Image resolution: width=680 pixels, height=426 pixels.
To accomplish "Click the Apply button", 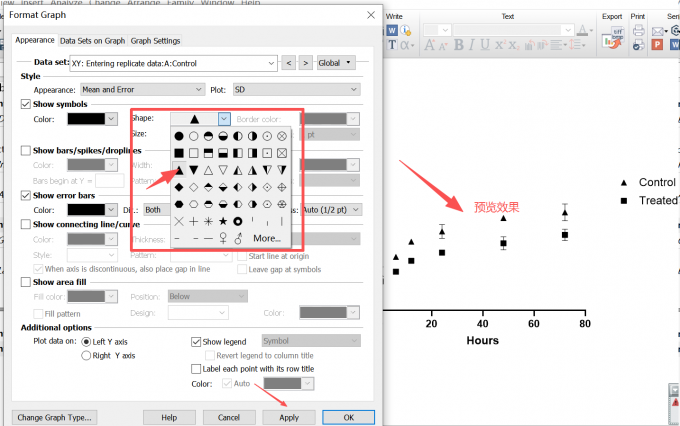I will pos(289,417).
